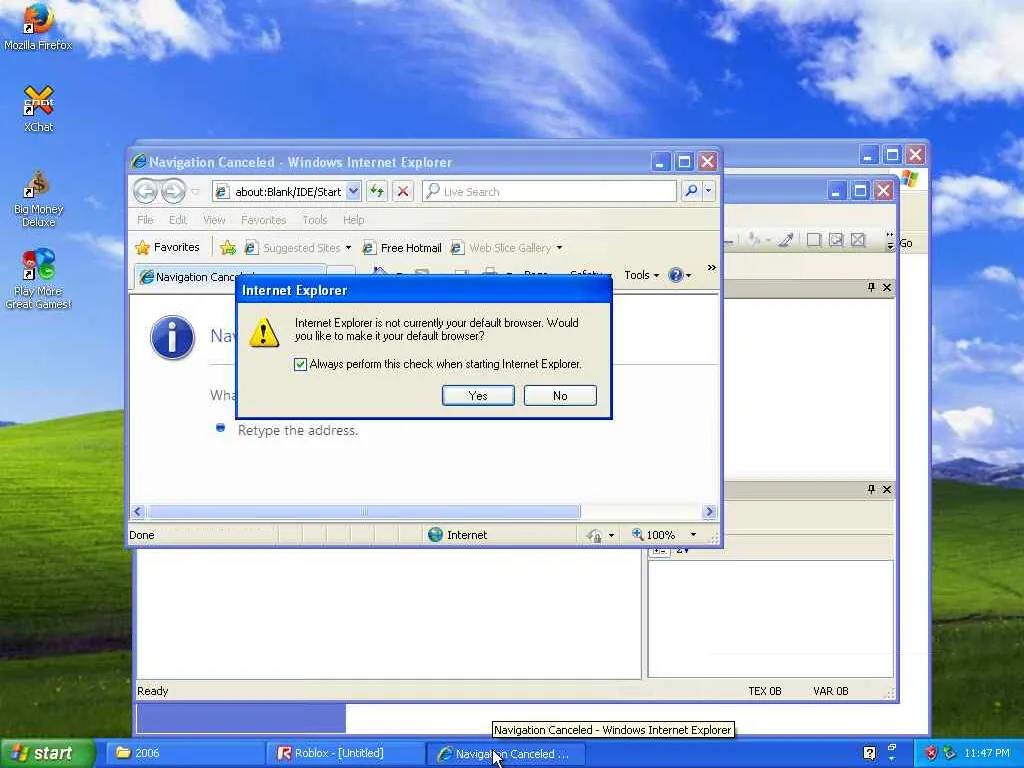Viewport: 1024px width, 768px height.
Task: Uncheck Always perform this check checkbox
Action: (300, 364)
